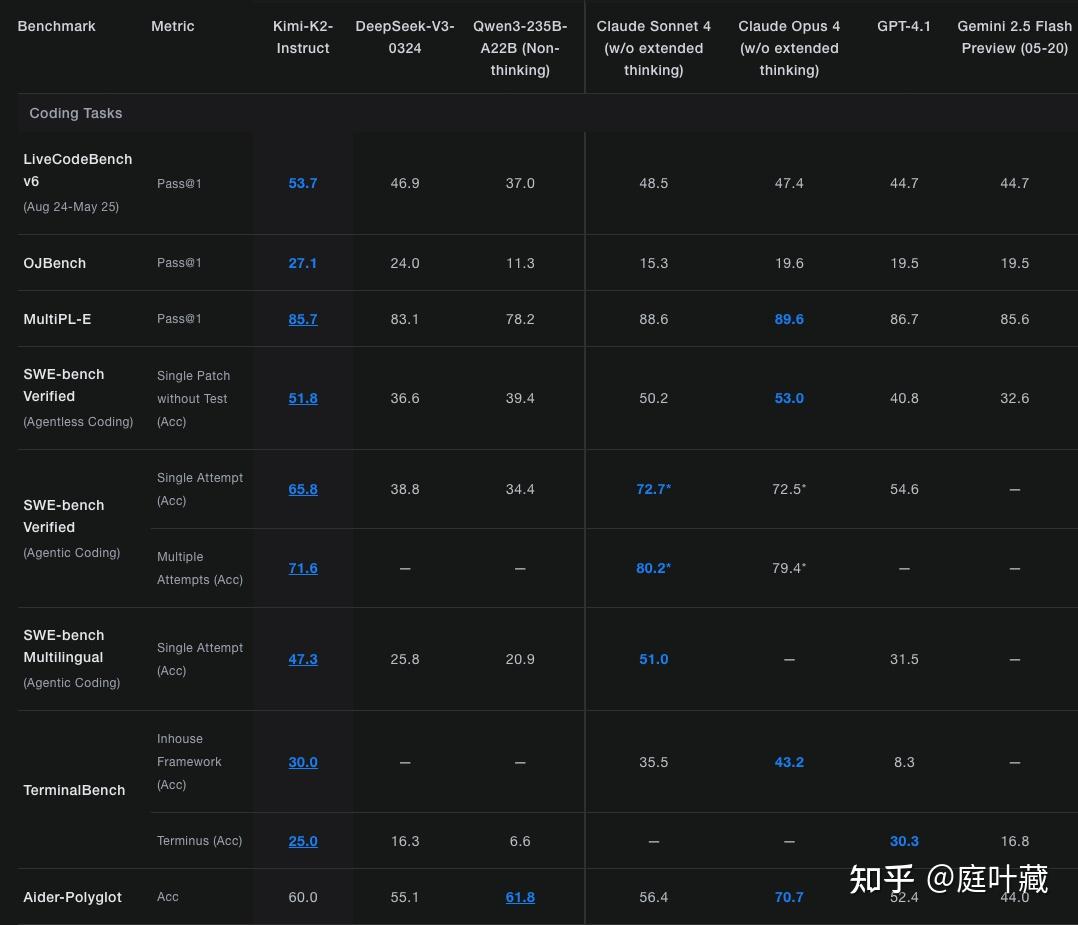1078x925 pixels.
Task: Open the underlined 25.0 Terminus score link
Action: [x=302, y=841]
